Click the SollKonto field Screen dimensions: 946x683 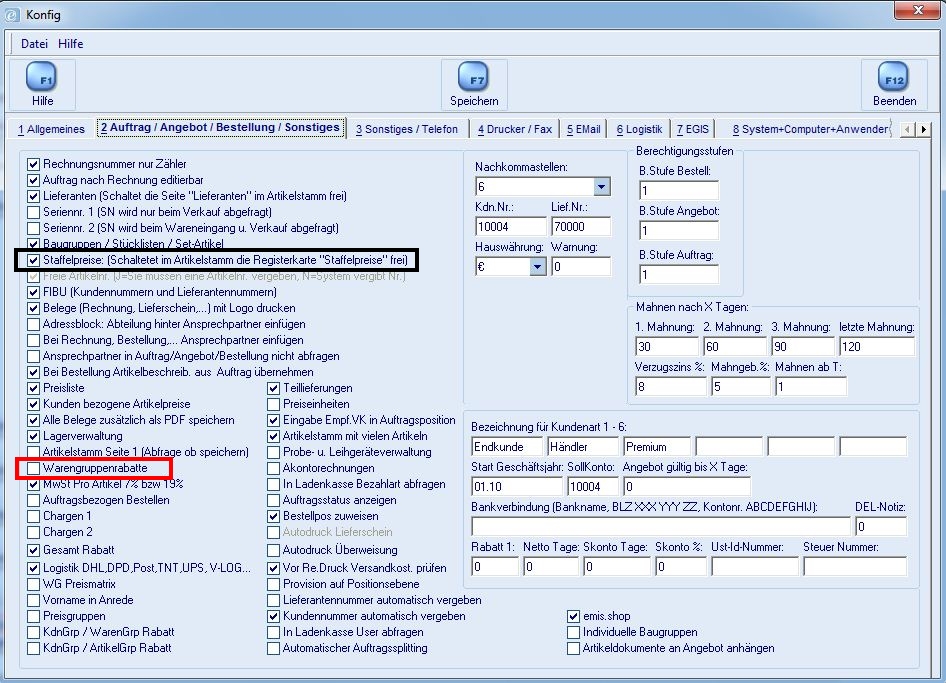click(x=592, y=486)
